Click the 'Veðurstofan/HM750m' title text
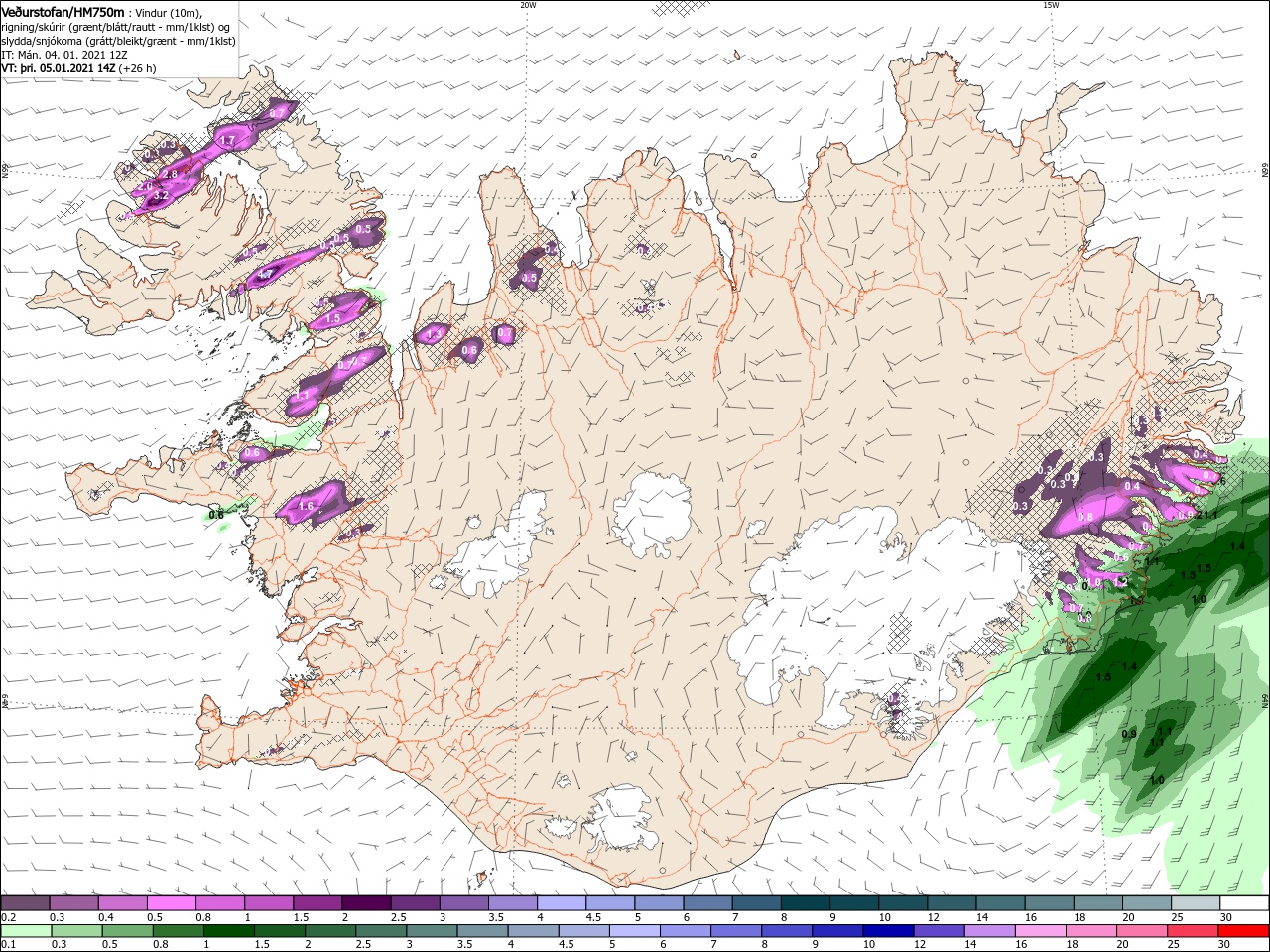 coord(63,11)
